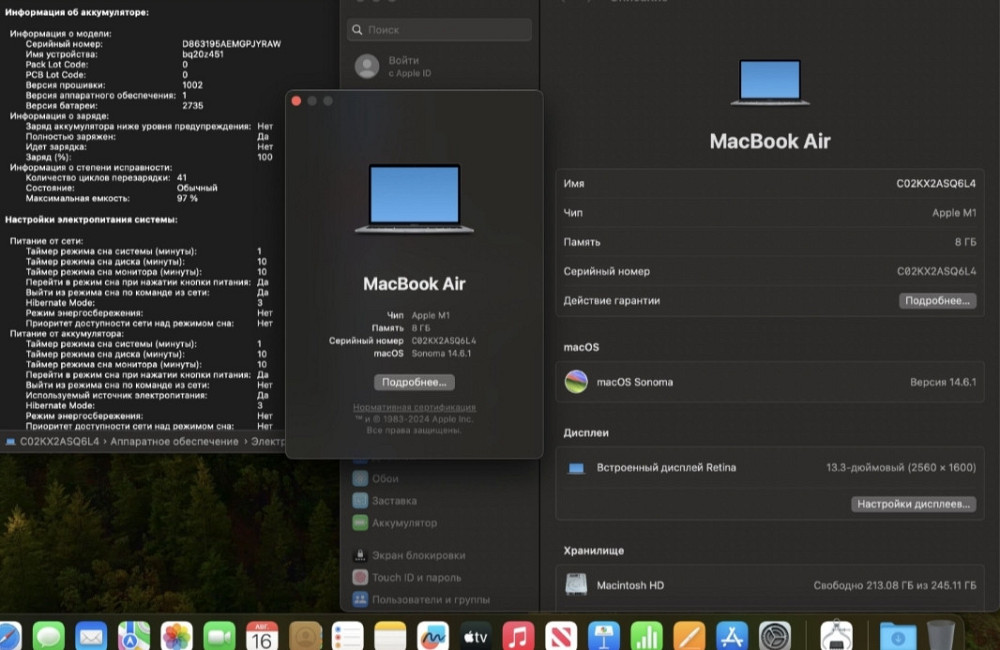Click the Нормативная сертификация link
1000x650 pixels.
coord(413,406)
